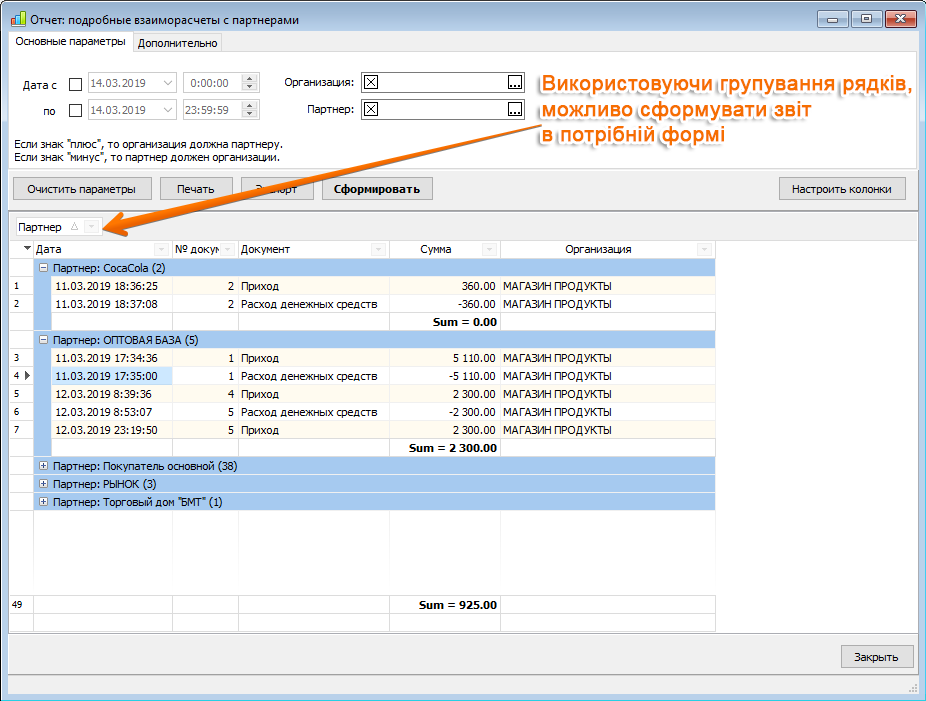Select row dated 12.03.2019 8:53:07
This screenshot has height=701, width=926.
383,412
